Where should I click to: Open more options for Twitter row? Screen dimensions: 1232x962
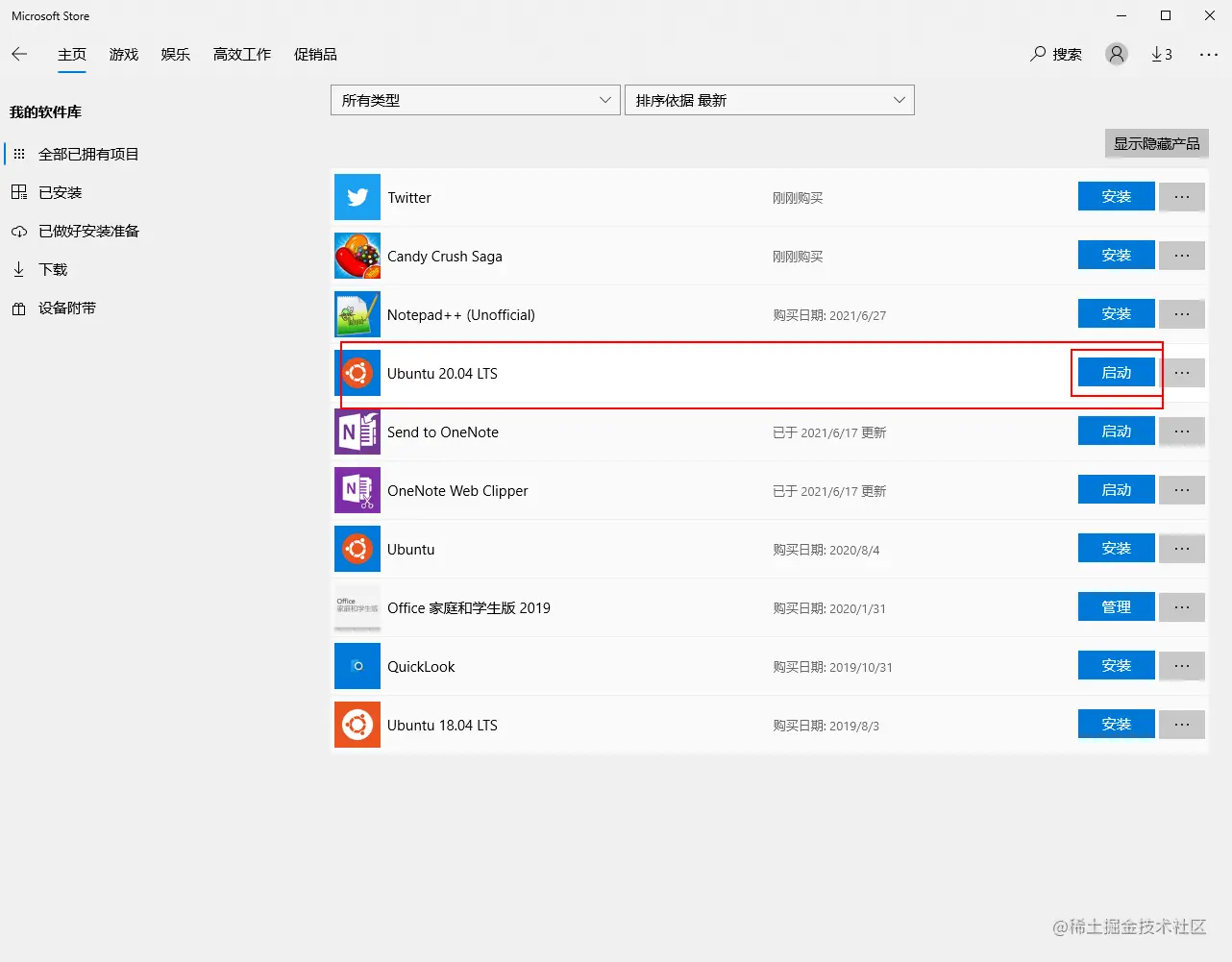(1182, 196)
